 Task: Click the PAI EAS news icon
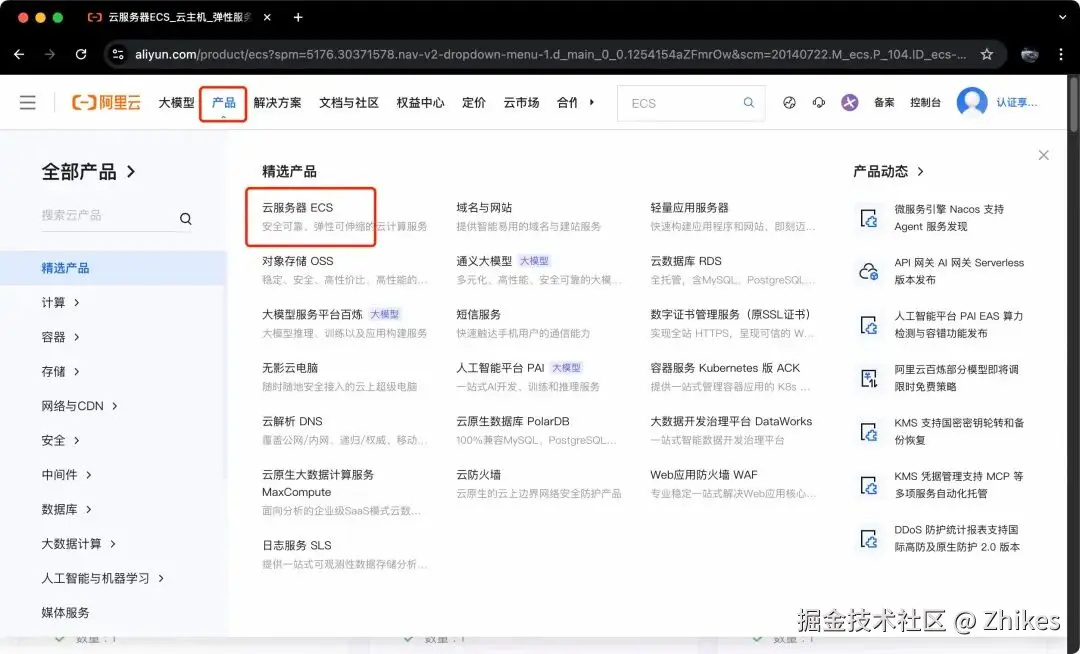pyautogui.click(x=869, y=325)
